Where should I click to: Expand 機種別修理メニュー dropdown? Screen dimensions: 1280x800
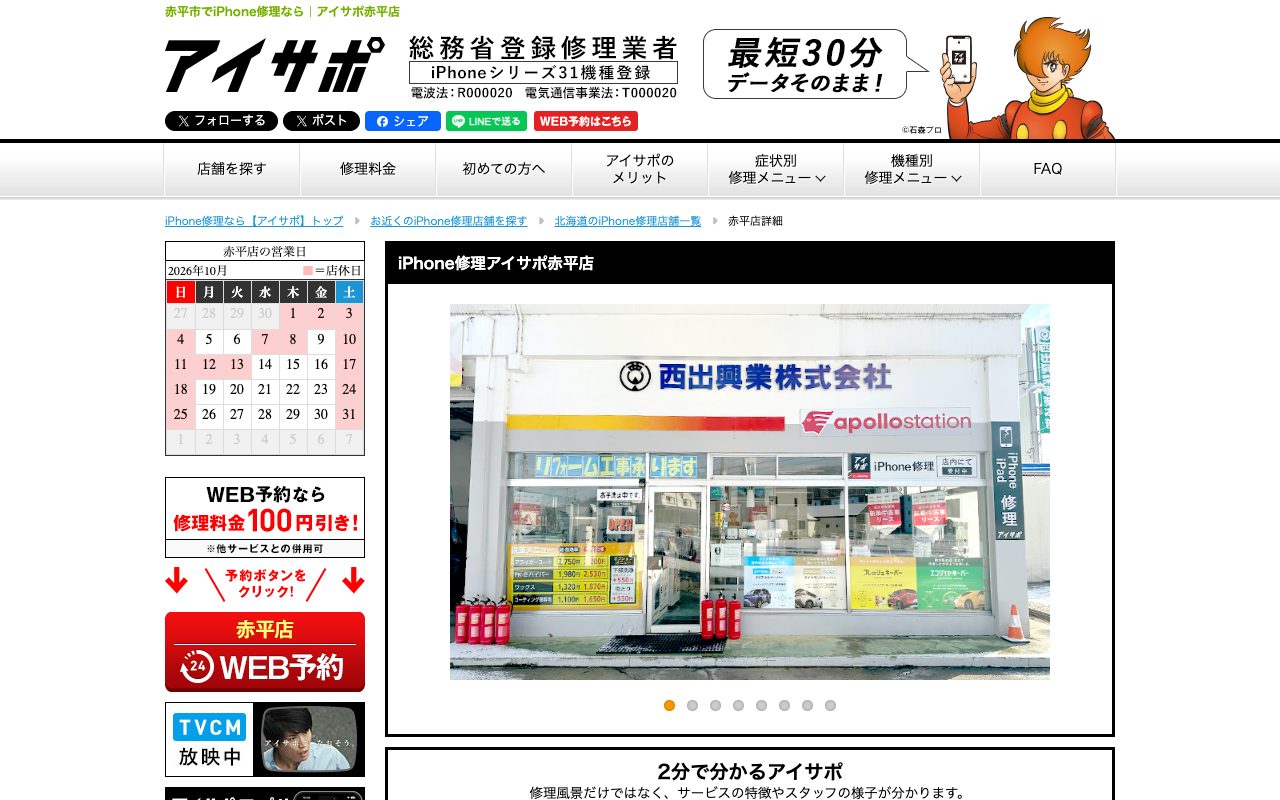tap(912, 169)
